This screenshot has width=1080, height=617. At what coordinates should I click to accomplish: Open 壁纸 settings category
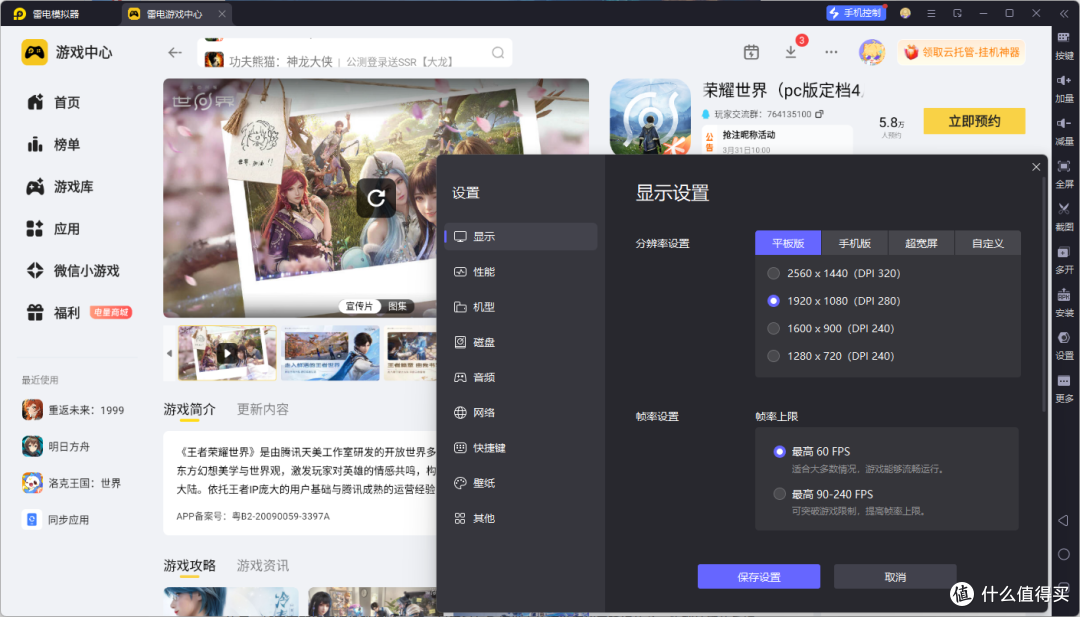click(521, 483)
